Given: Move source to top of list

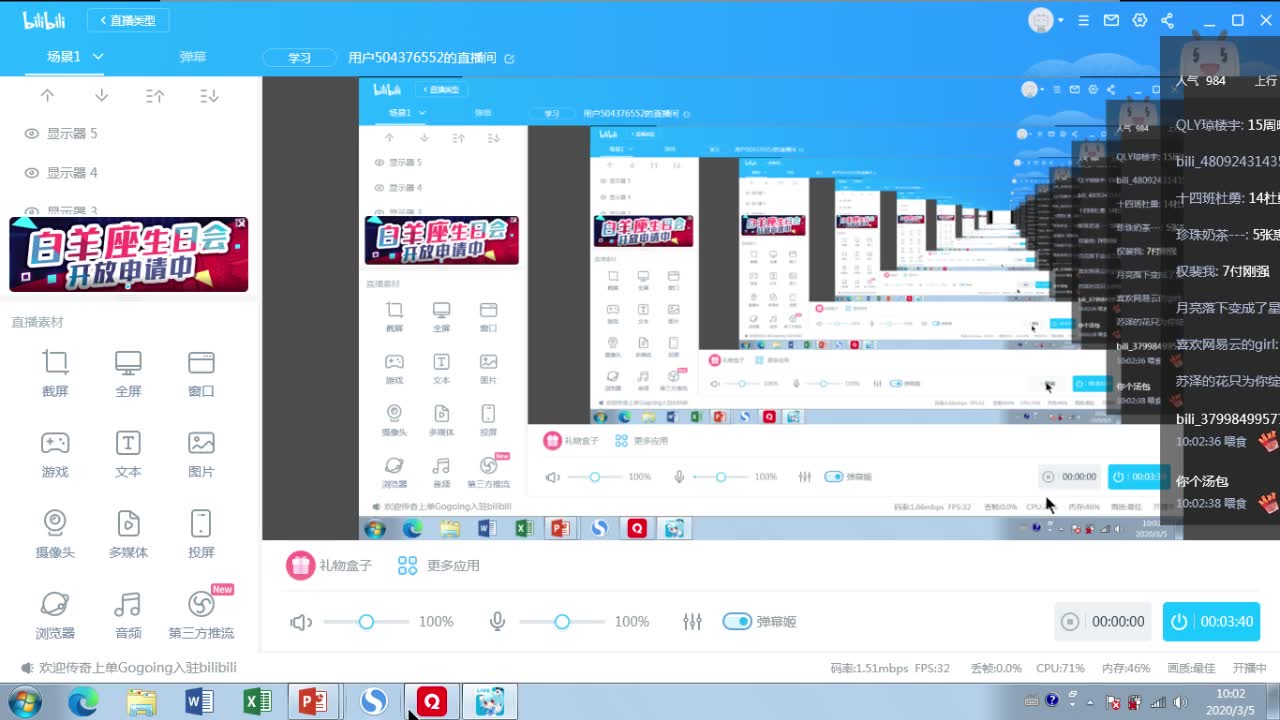Looking at the screenshot, I should pos(155,96).
